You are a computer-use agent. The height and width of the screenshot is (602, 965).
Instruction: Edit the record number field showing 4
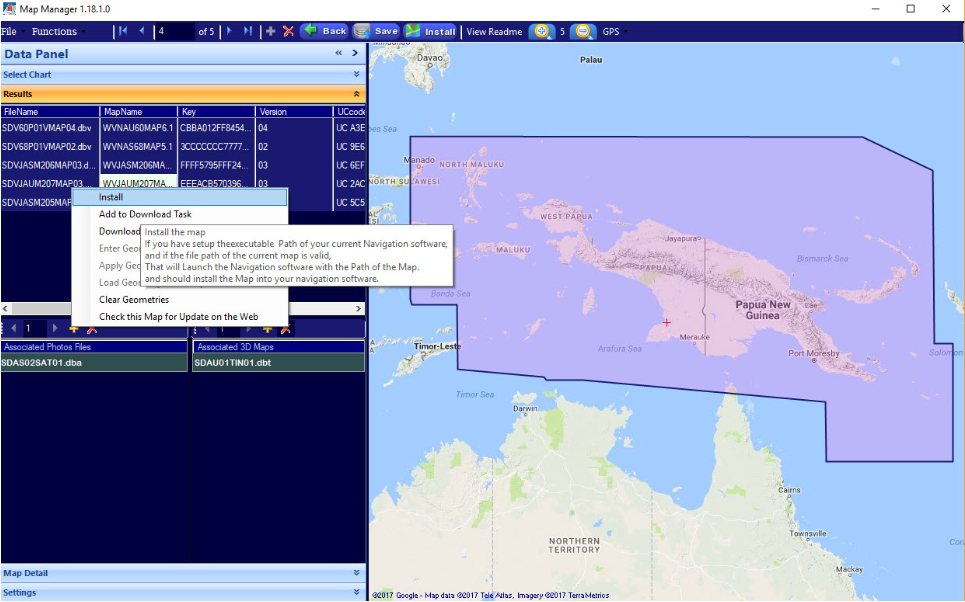tap(175, 31)
